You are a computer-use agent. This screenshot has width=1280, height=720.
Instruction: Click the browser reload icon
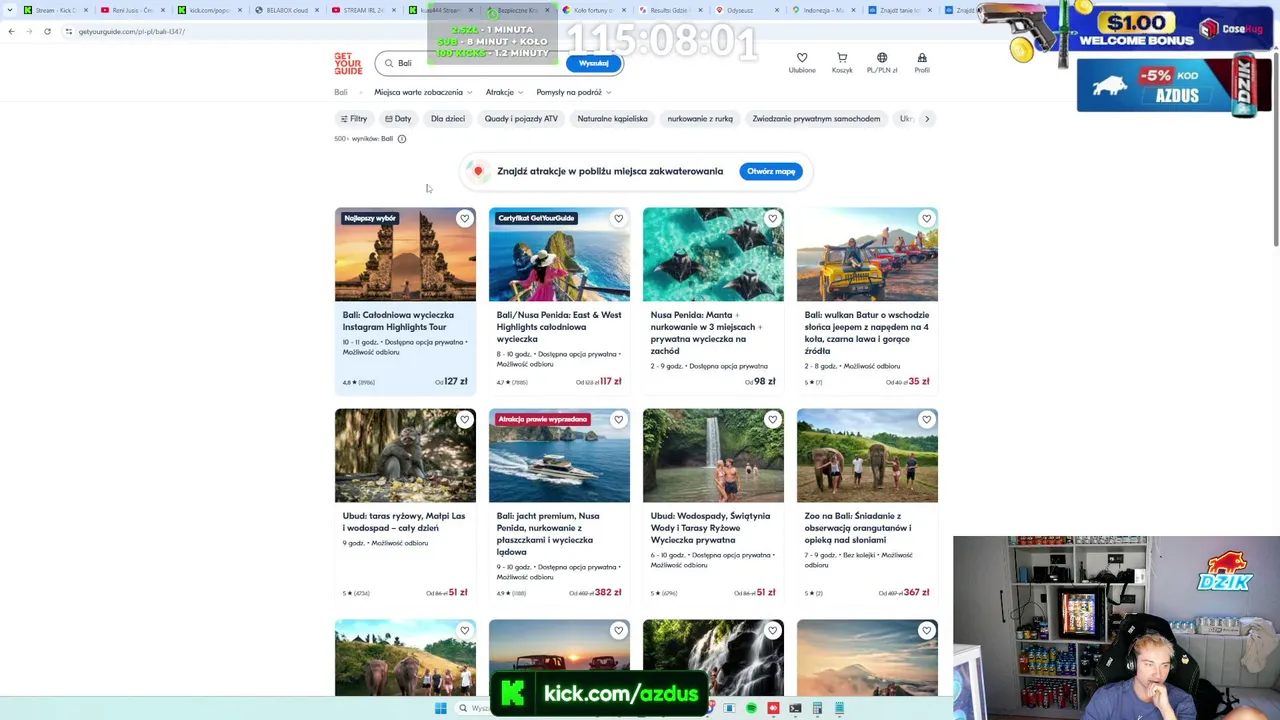(47, 31)
